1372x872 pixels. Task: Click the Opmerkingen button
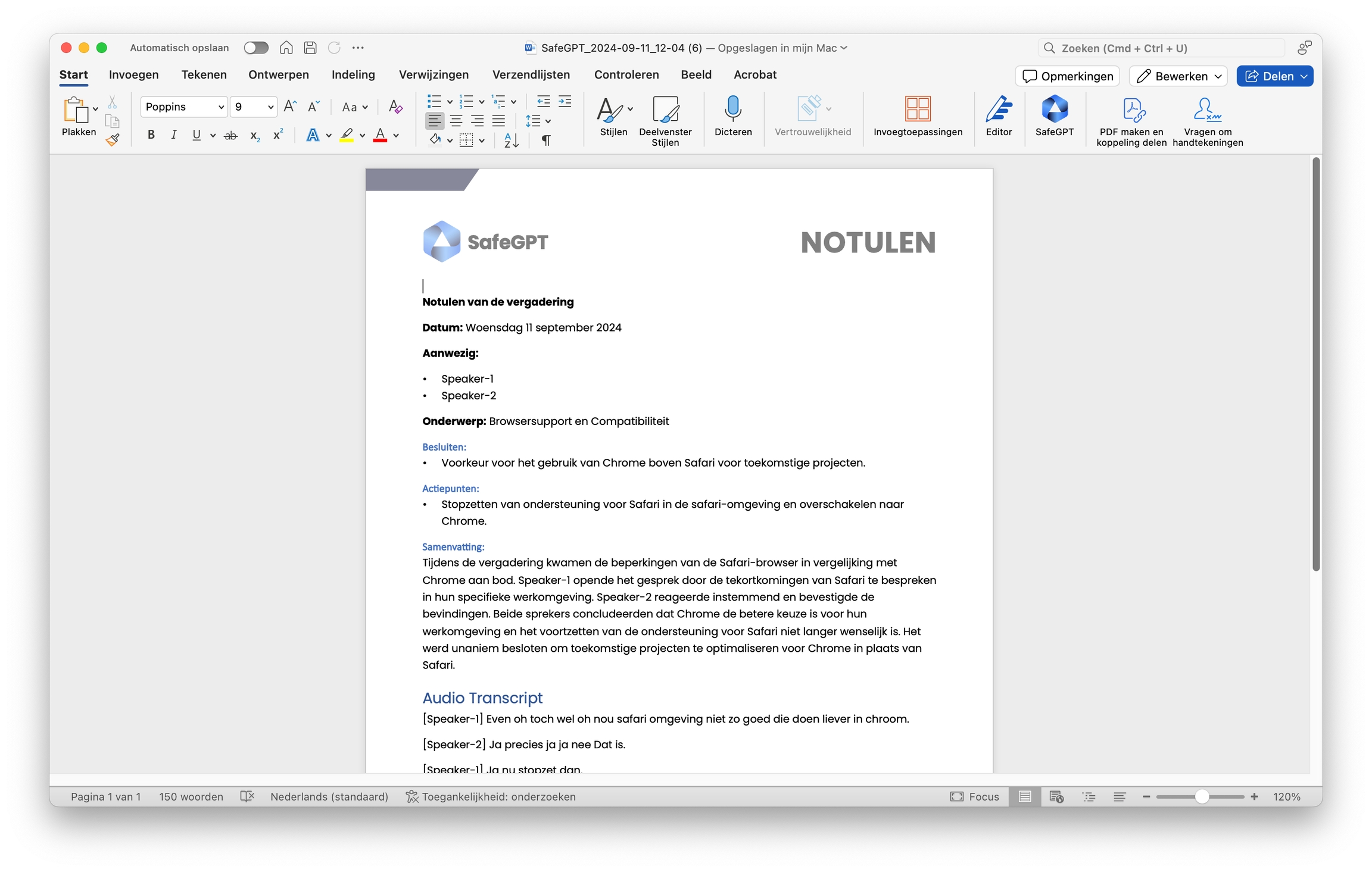tap(1067, 76)
